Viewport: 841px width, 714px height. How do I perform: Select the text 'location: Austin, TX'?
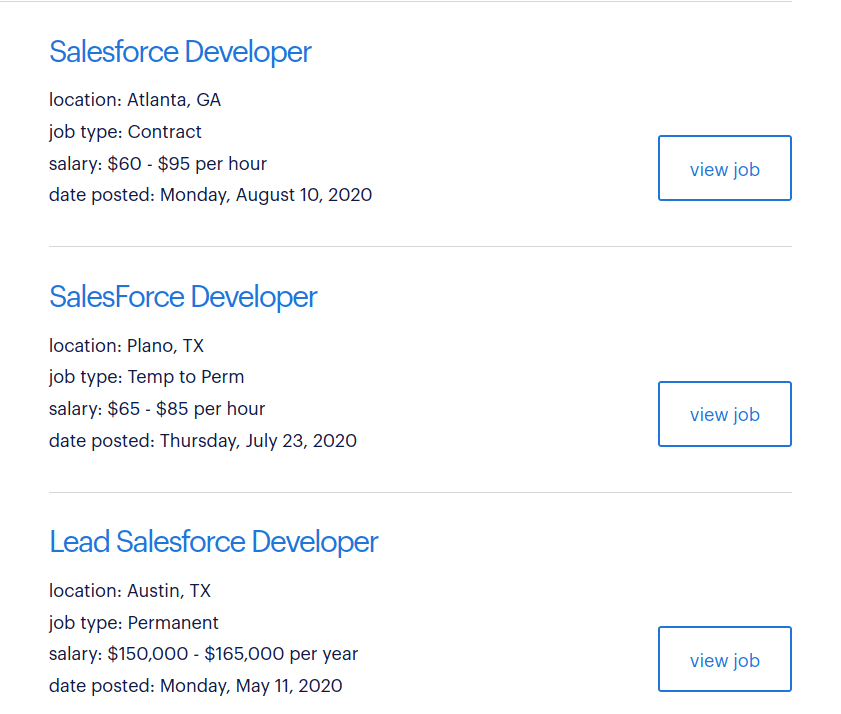pos(130,591)
